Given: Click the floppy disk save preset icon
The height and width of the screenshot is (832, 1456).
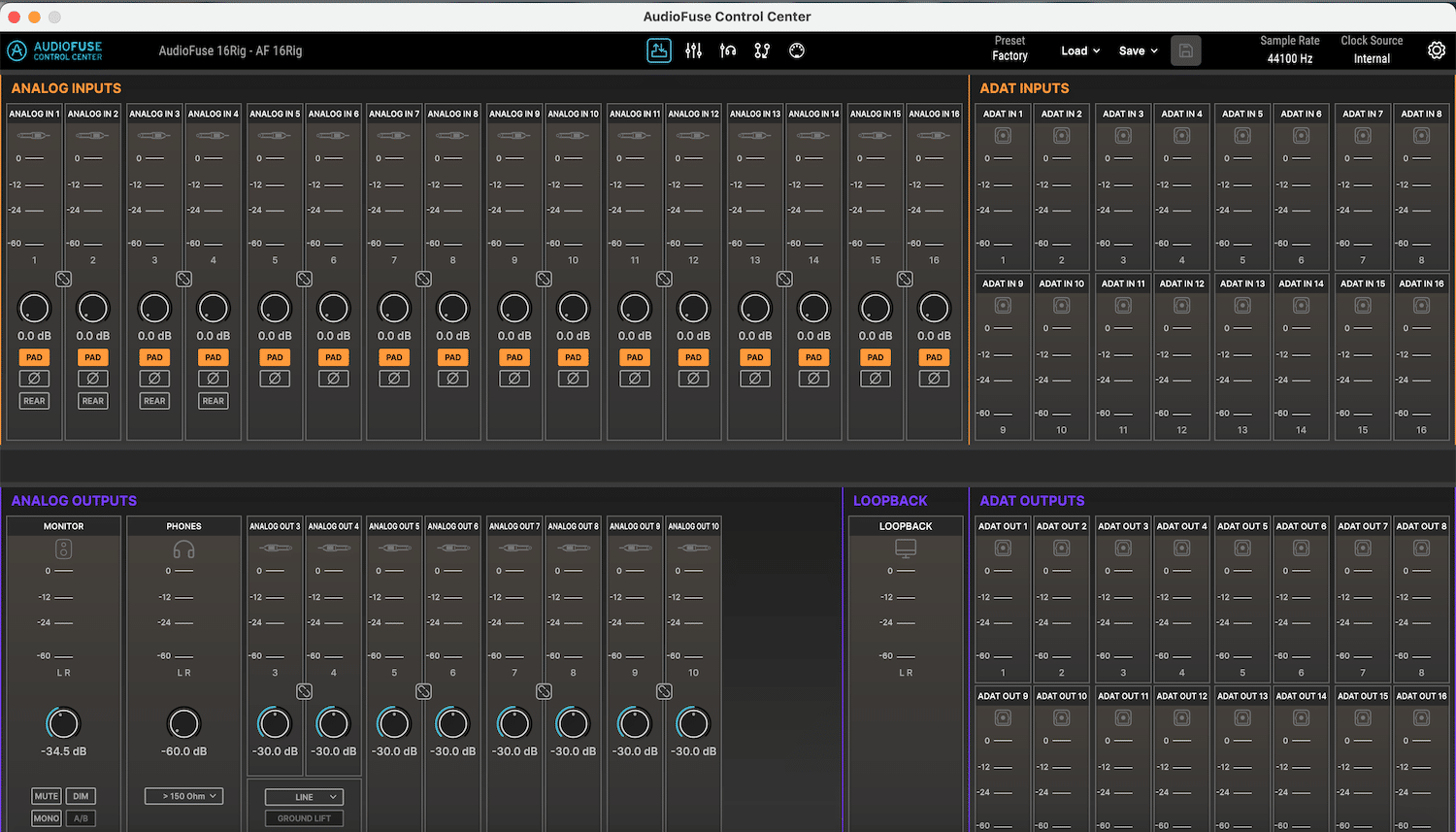Looking at the screenshot, I should (1185, 50).
